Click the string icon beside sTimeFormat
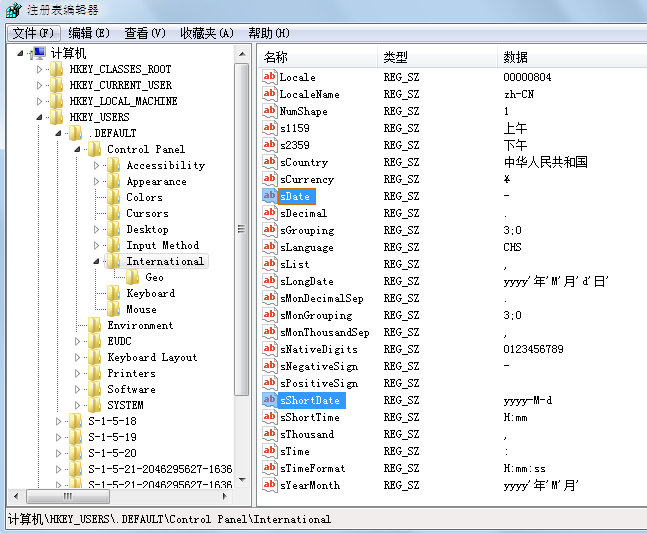The height and width of the screenshot is (533, 647). pos(269,468)
